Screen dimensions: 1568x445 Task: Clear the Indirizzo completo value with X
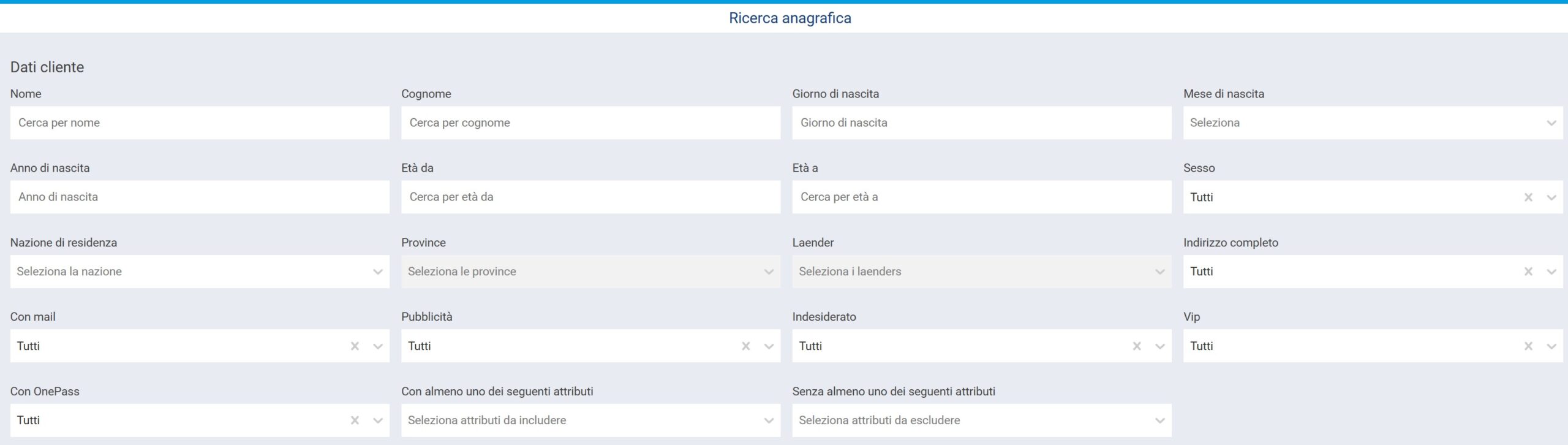1528,272
